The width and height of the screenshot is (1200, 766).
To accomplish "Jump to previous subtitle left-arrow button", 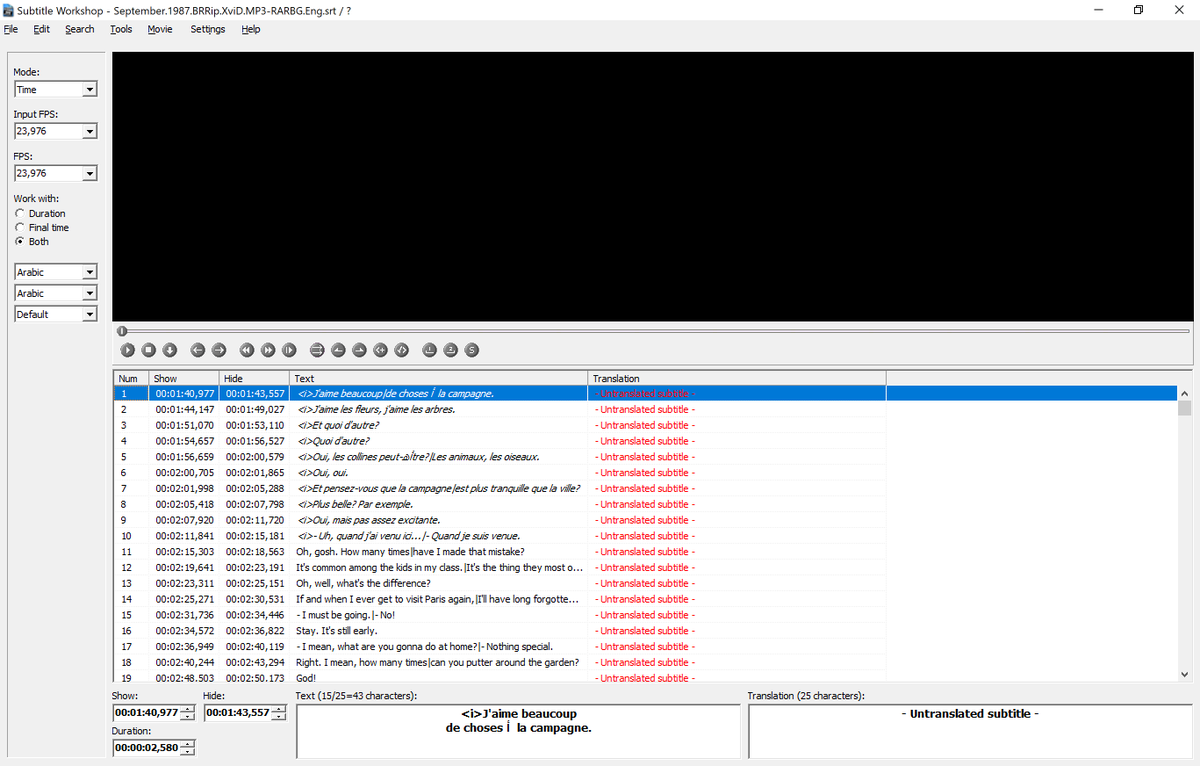I will [198, 350].
